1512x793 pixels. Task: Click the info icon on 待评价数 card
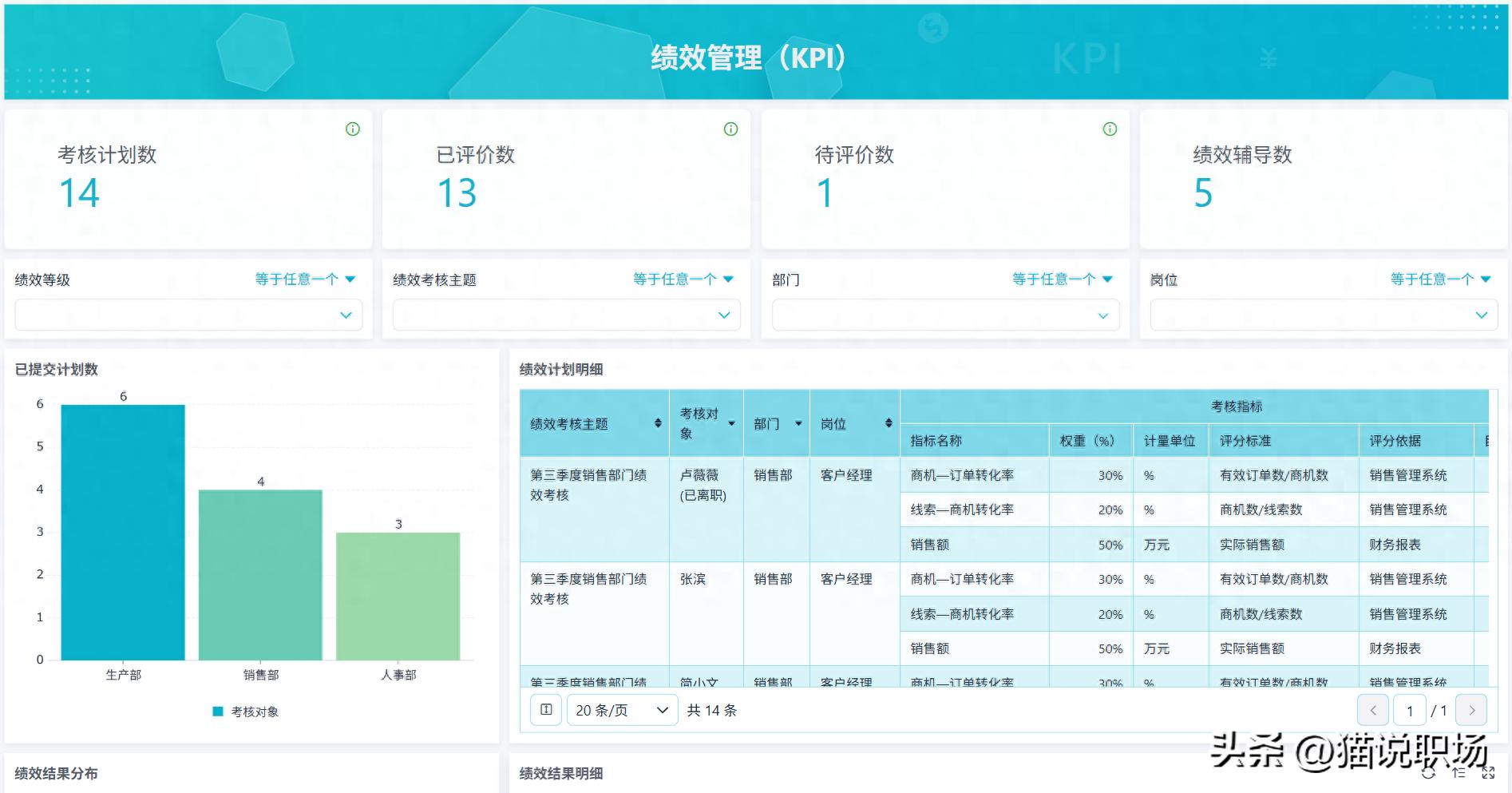(1110, 129)
